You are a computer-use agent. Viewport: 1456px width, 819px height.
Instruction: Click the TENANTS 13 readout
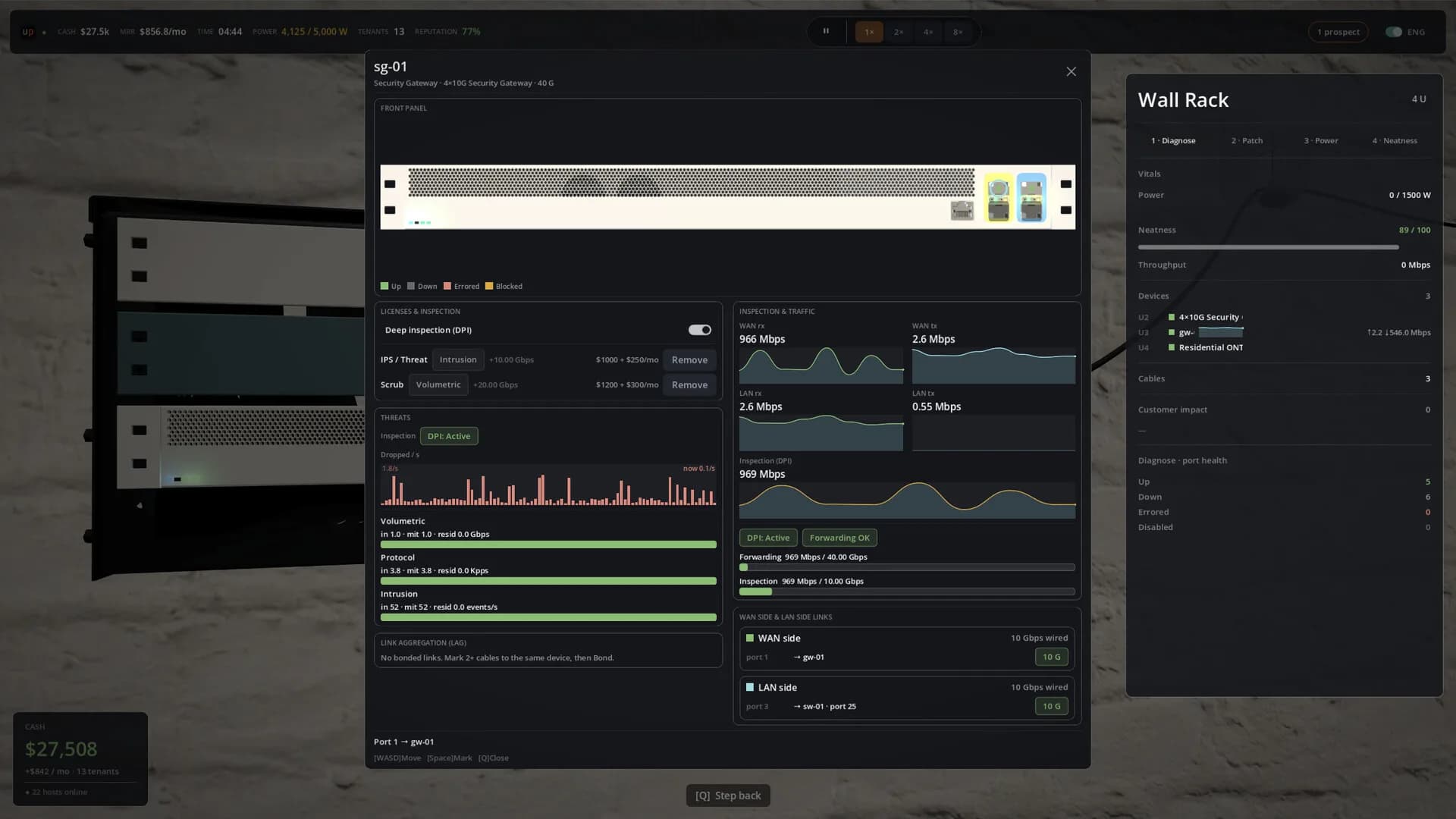pyautogui.click(x=381, y=32)
